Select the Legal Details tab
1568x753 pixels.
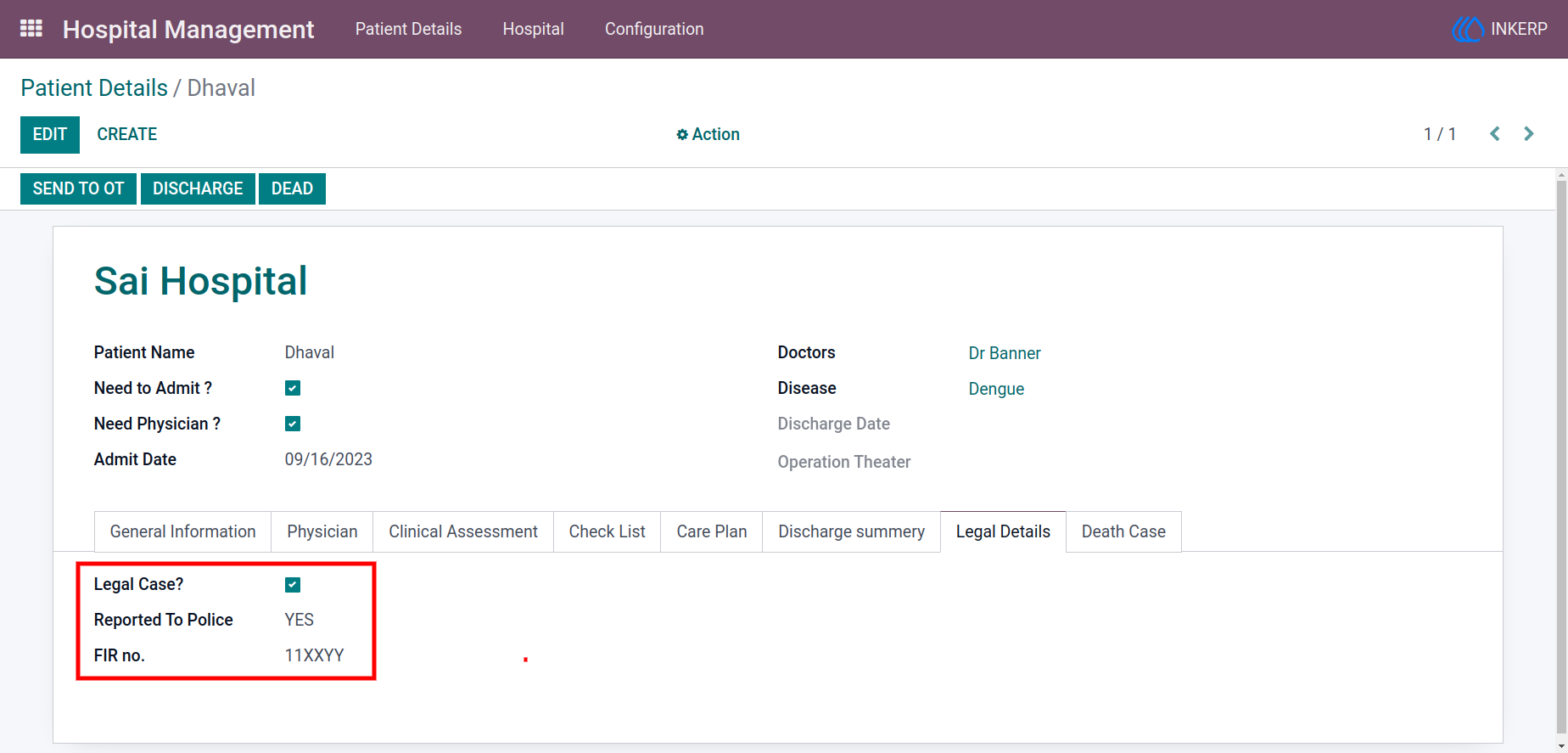(1003, 531)
